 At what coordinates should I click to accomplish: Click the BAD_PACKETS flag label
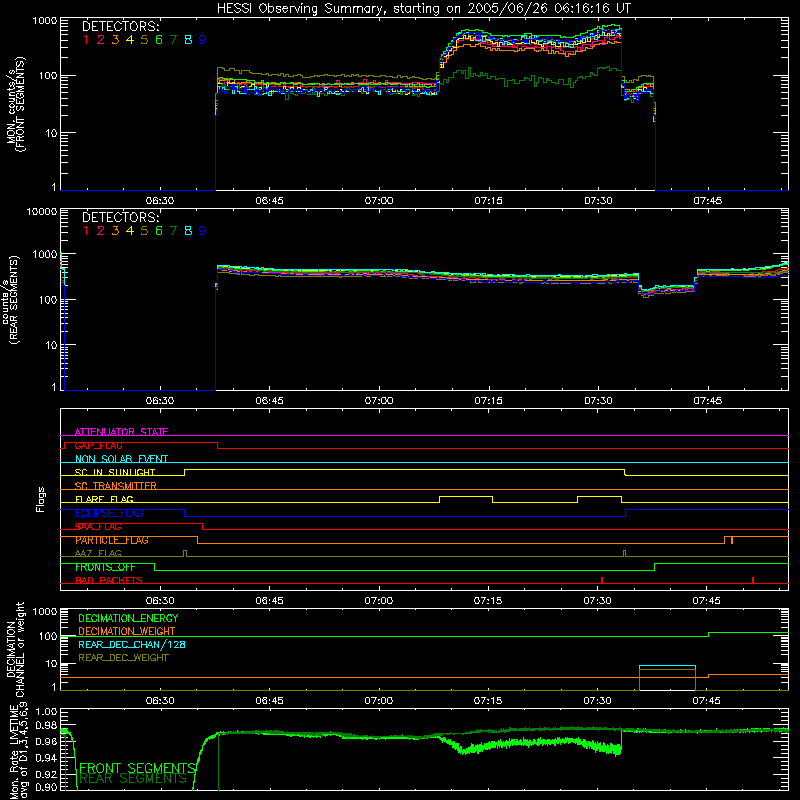(x=109, y=580)
